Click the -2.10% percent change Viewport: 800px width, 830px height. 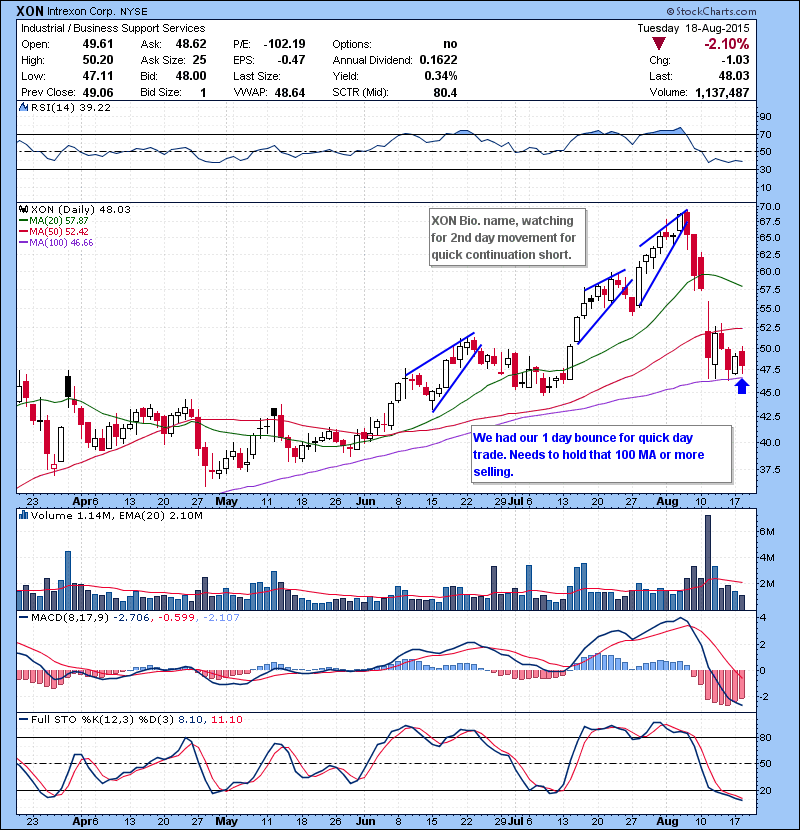[x=726, y=44]
